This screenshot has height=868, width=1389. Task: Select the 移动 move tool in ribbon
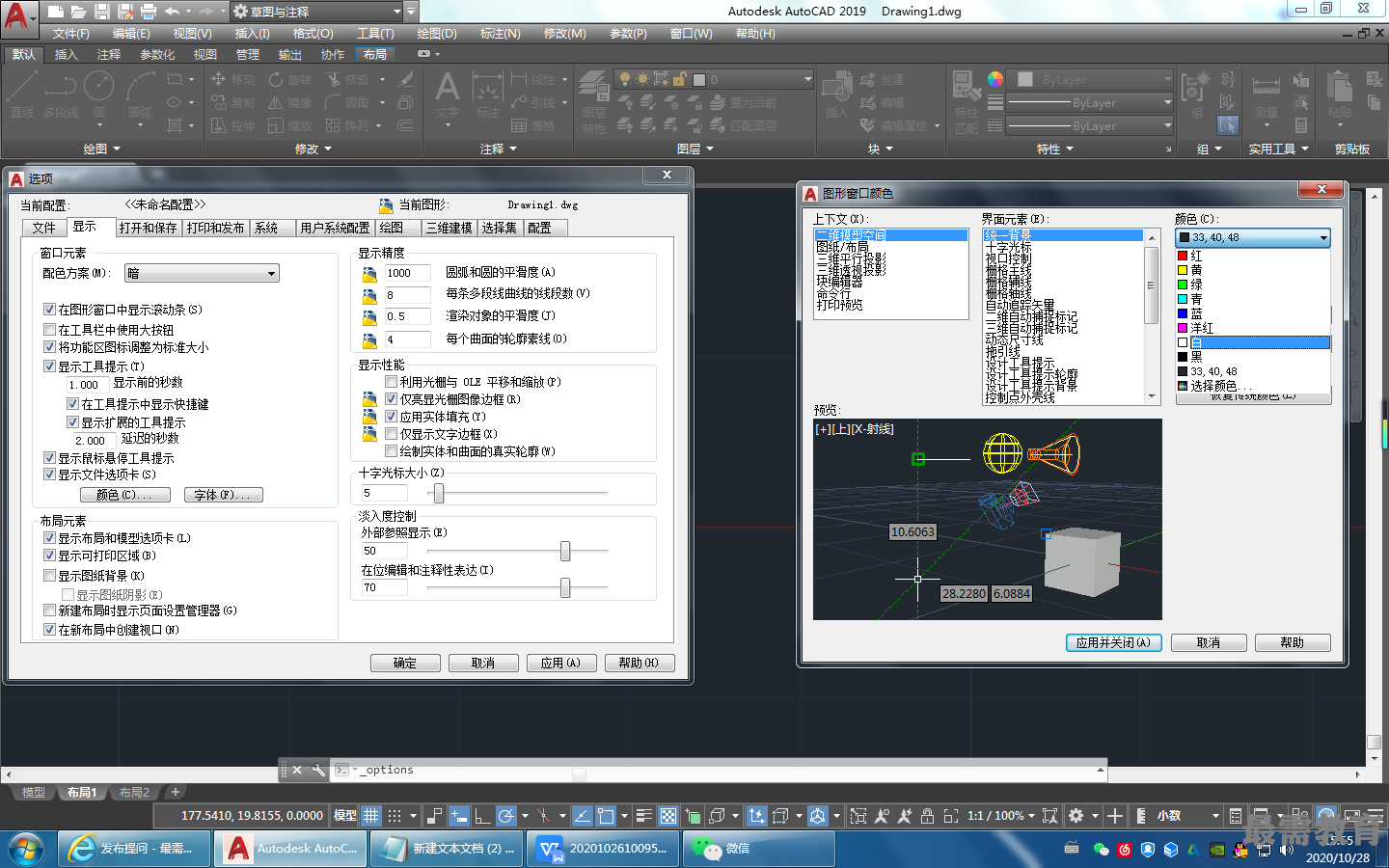click(232, 79)
